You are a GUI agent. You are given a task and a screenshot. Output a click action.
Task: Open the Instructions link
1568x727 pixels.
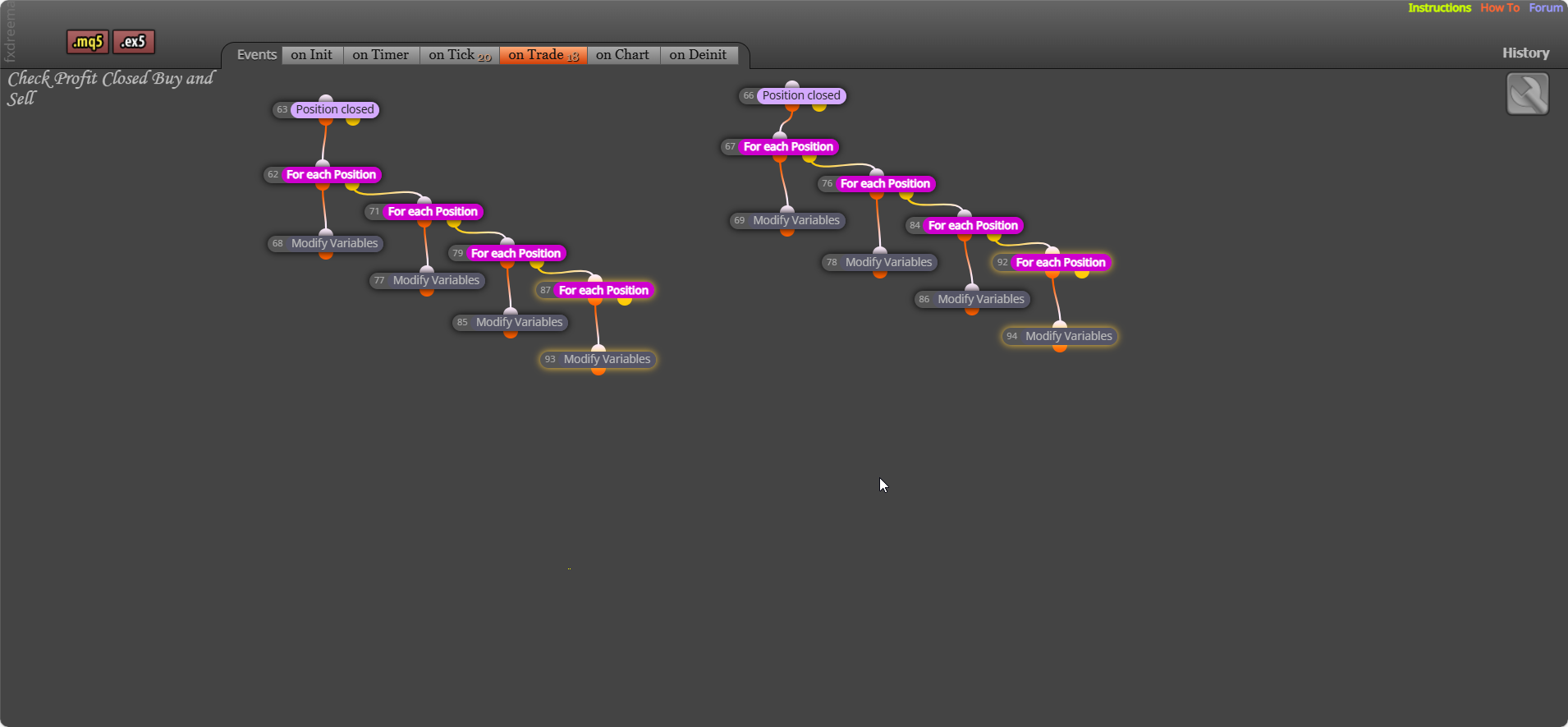coord(1440,7)
